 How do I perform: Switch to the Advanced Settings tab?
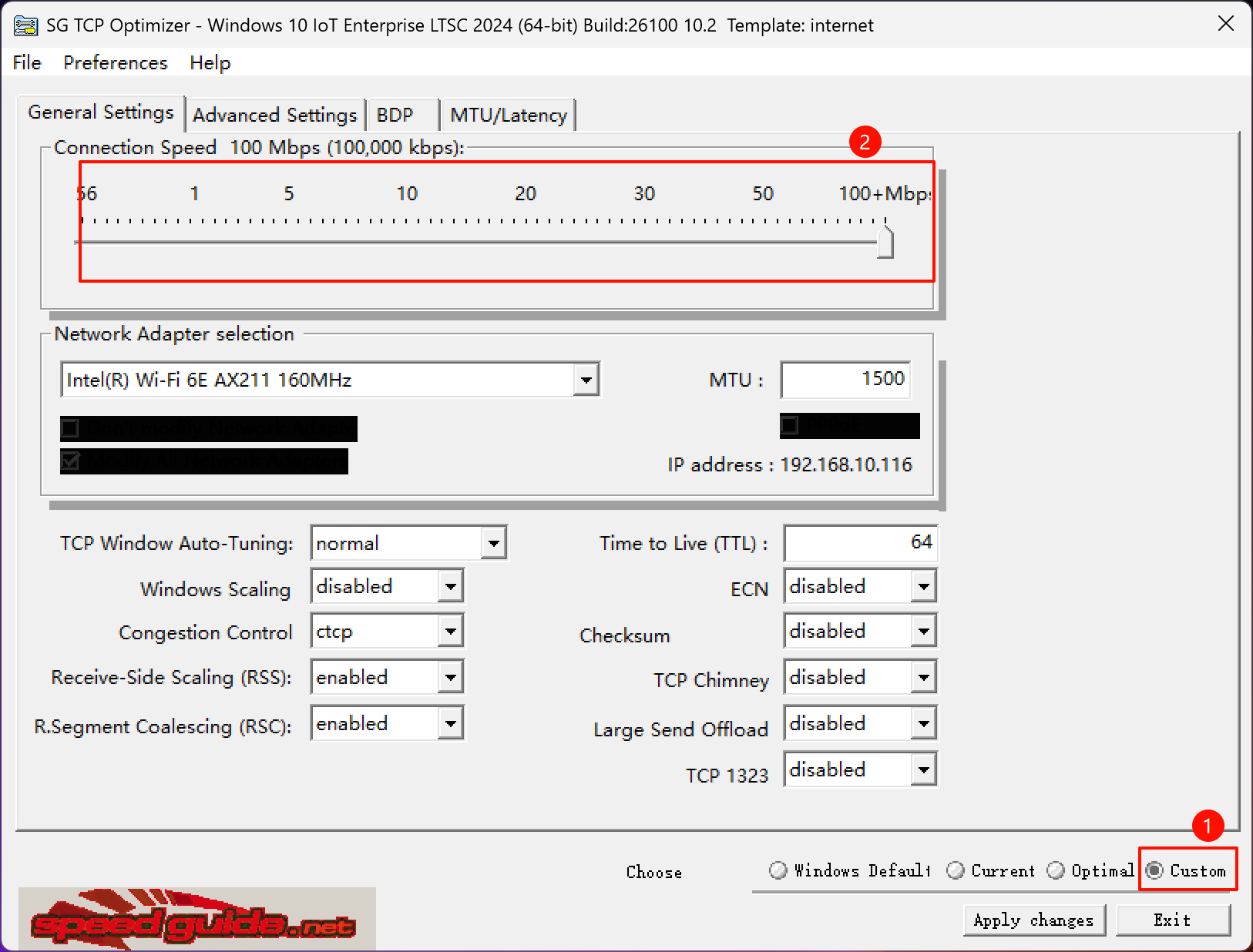(275, 114)
